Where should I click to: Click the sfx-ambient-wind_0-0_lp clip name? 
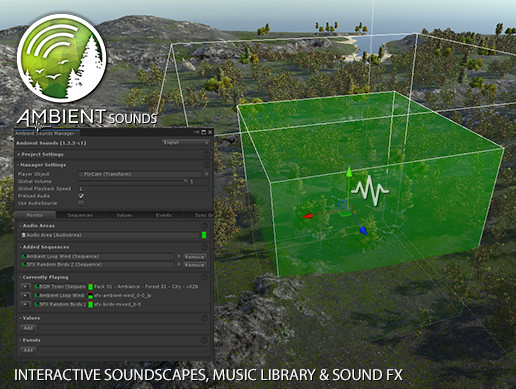(123, 295)
